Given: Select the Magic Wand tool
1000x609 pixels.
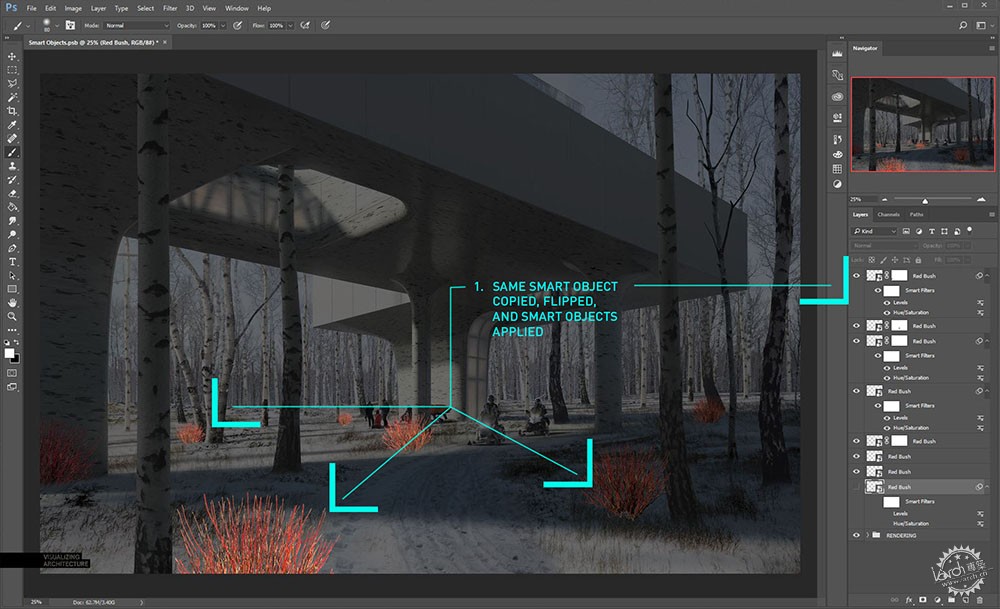Looking at the screenshot, I should click(11, 98).
